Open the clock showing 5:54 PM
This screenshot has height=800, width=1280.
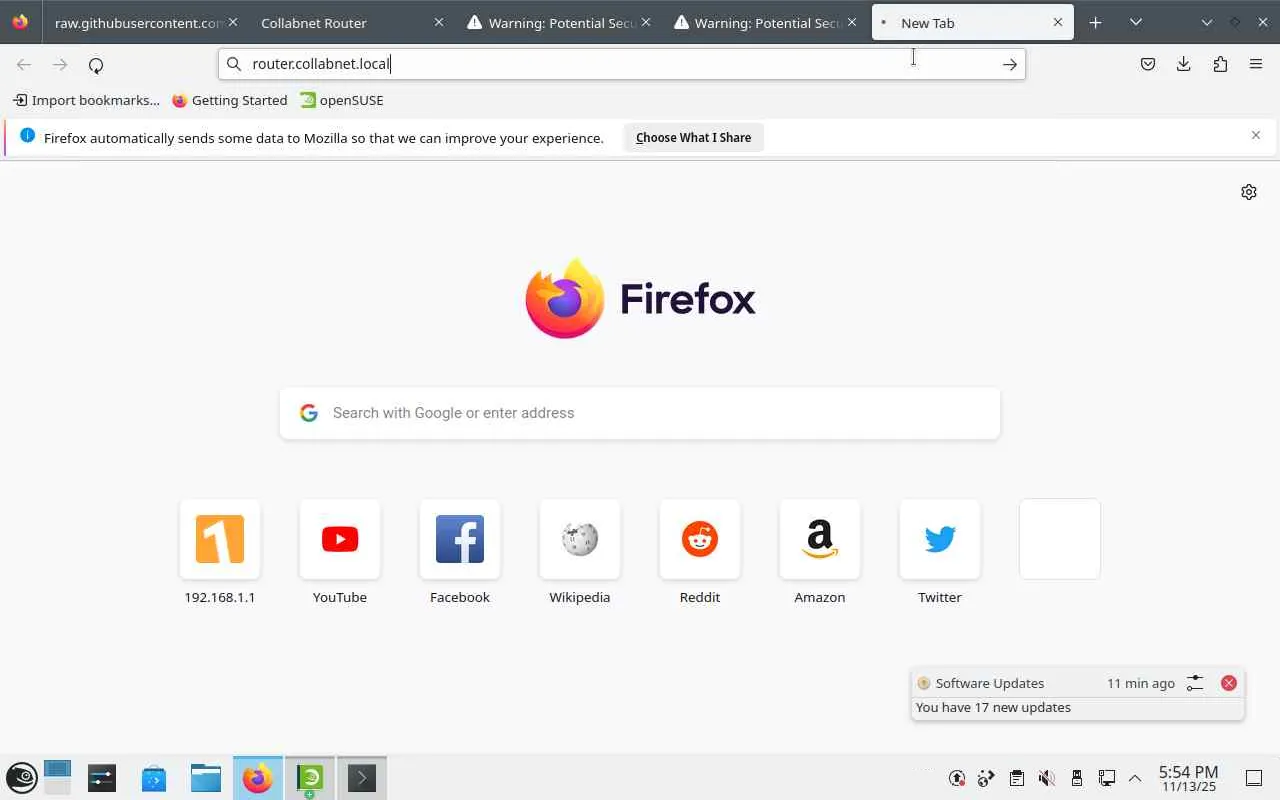pyautogui.click(x=1188, y=778)
